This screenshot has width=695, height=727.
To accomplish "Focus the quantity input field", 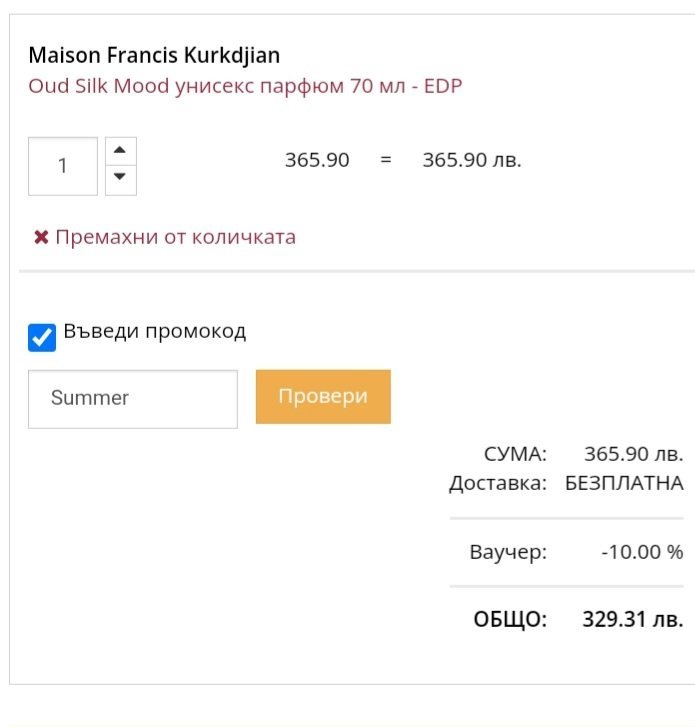I will pos(63,166).
